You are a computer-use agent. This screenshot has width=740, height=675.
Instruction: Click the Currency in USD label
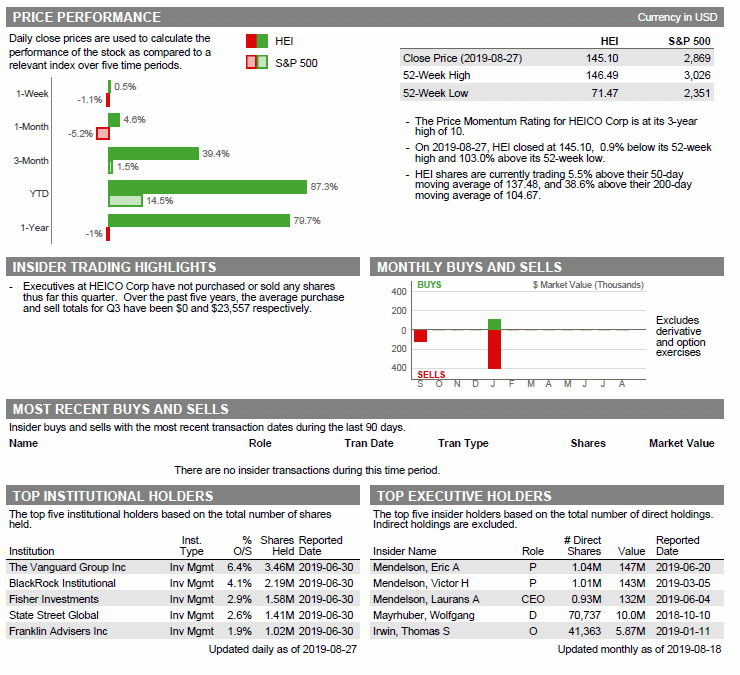point(677,17)
